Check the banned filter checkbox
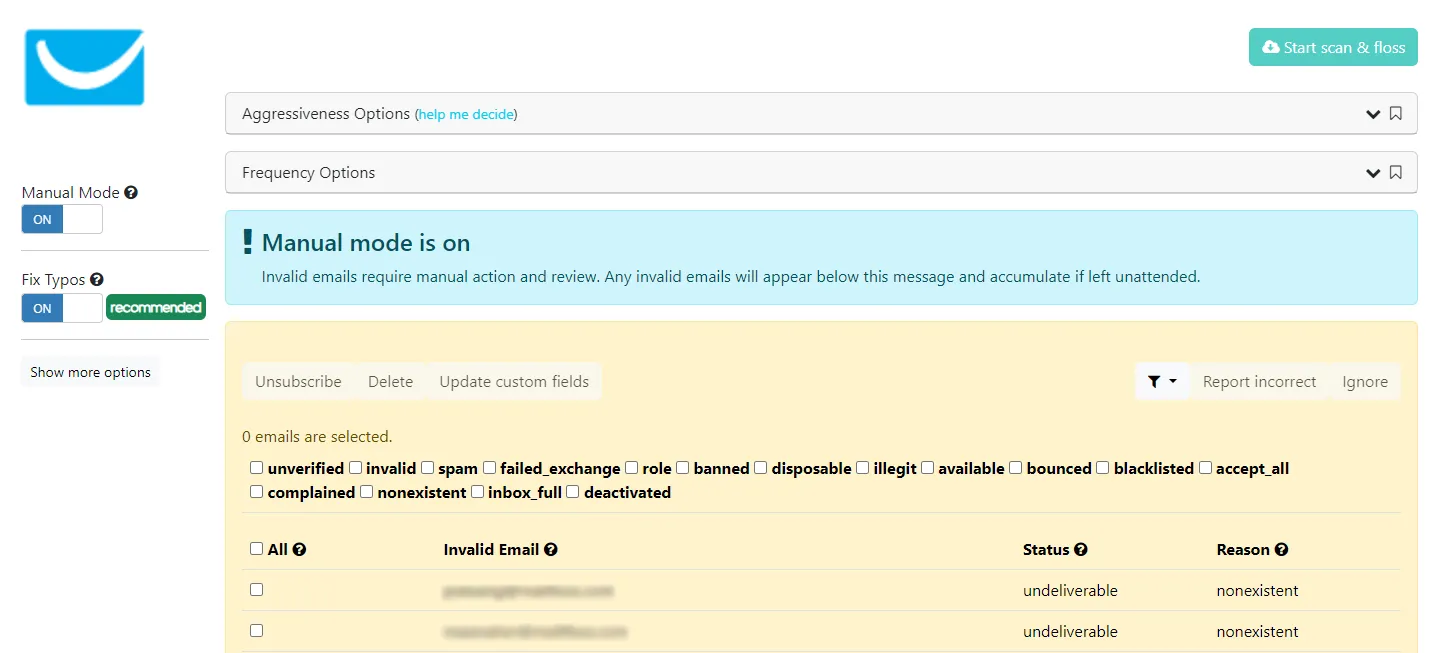The width and height of the screenshot is (1437, 653). 682,468
